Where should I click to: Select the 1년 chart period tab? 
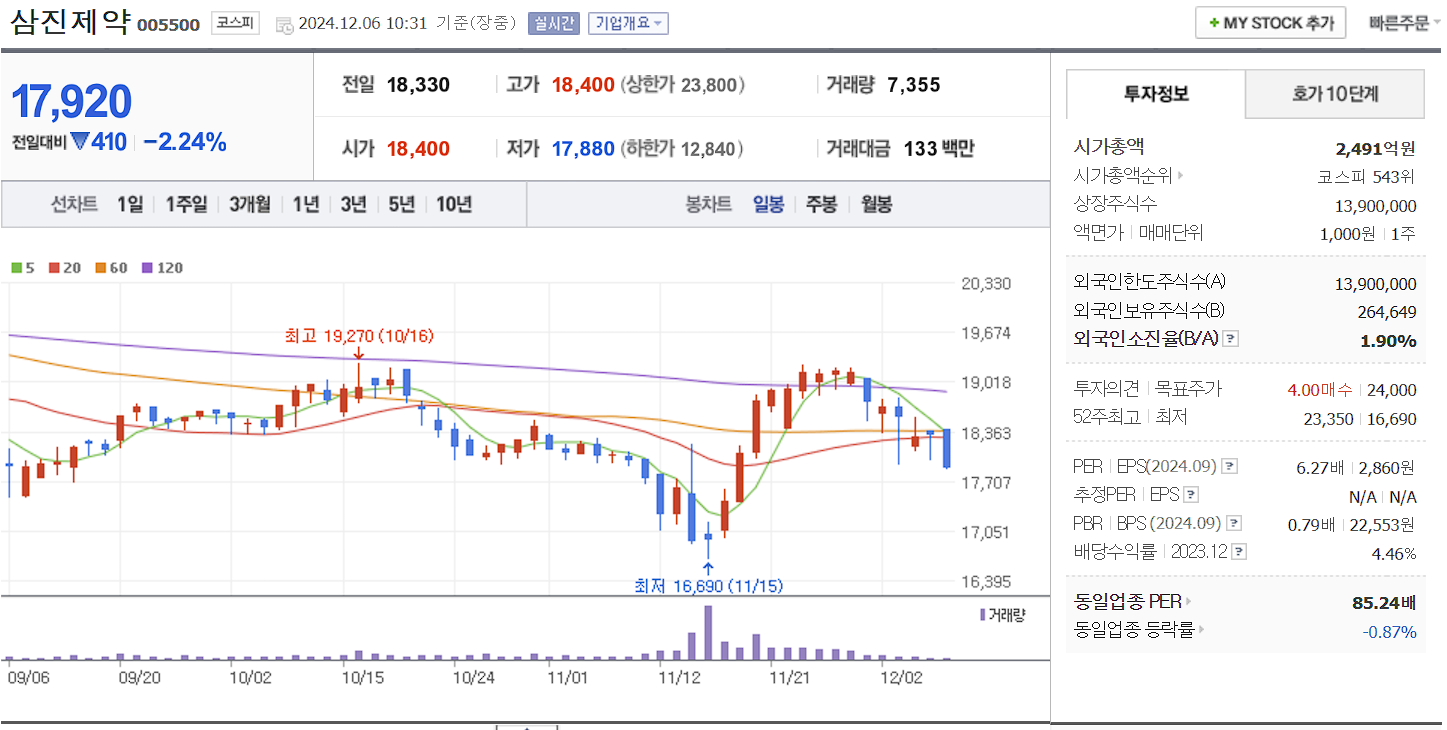[306, 204]
